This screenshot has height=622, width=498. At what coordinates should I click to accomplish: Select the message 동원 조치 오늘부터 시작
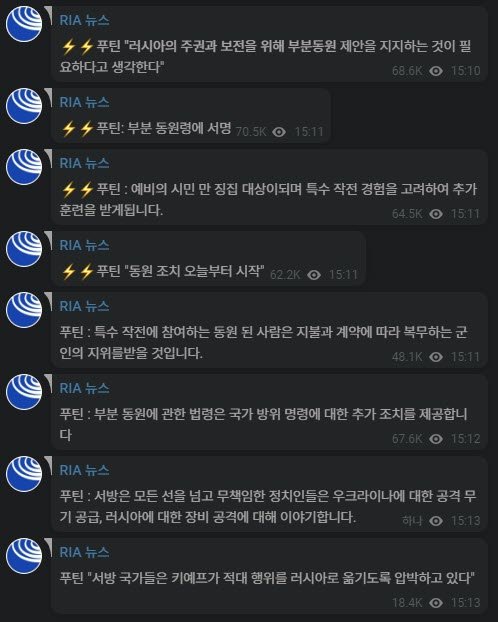(209, 258)
